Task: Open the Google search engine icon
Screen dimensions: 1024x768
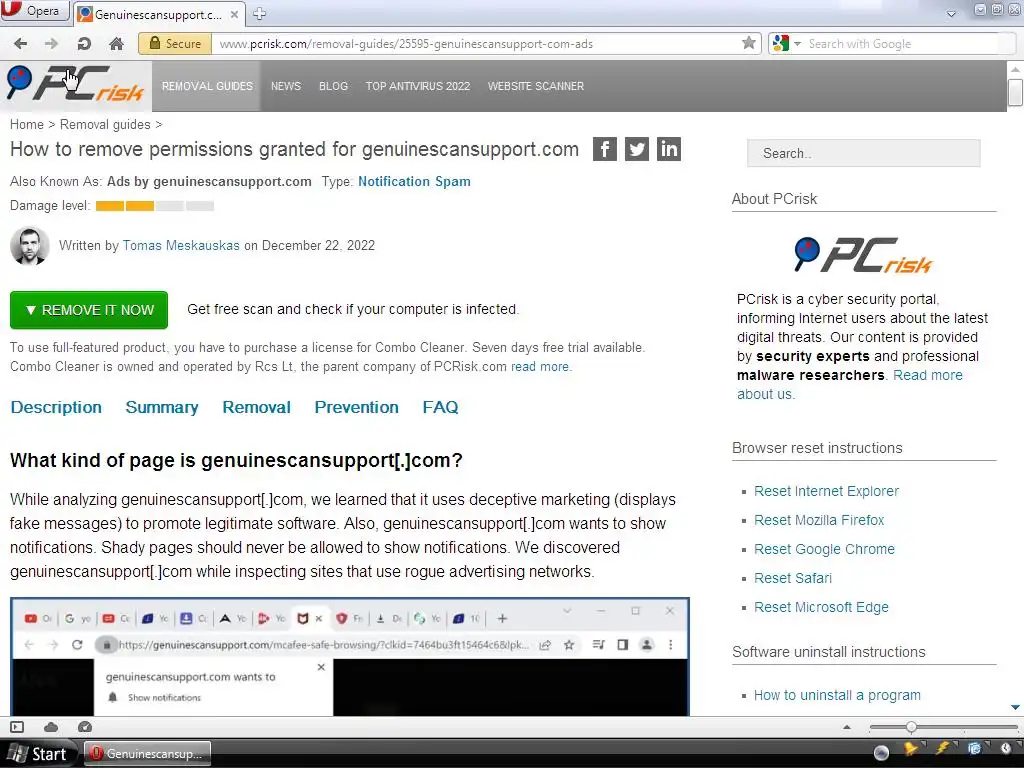Action: (x=780, y=44)
